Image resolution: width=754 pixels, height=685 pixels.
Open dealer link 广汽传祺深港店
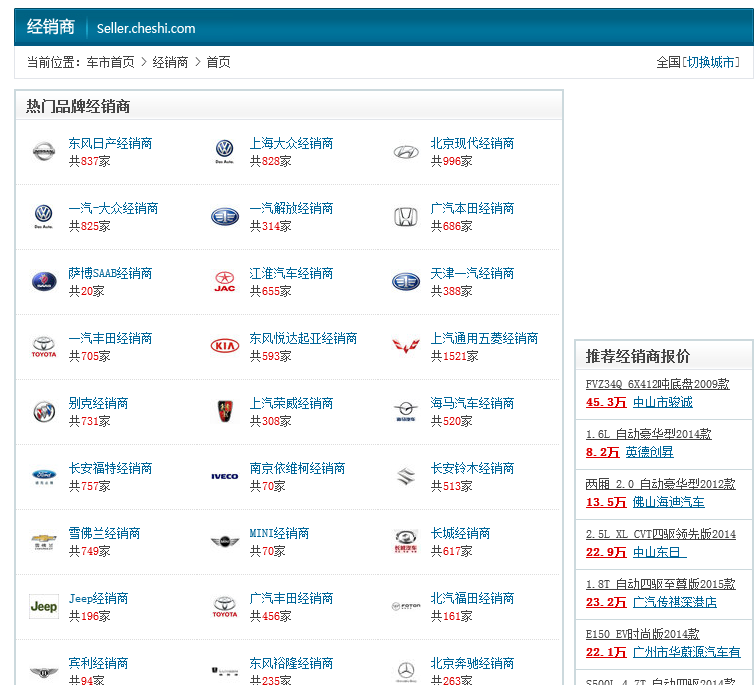[x=675, y=602]
